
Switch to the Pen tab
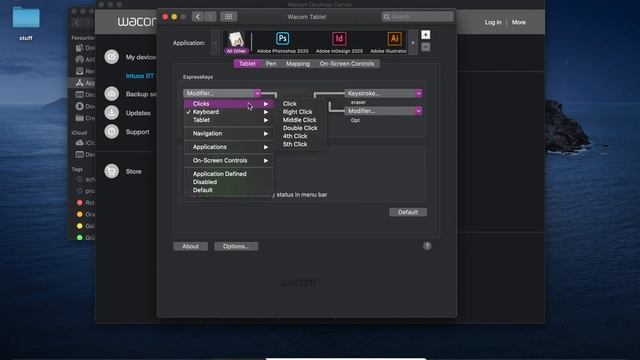click(x=271, y=64)
